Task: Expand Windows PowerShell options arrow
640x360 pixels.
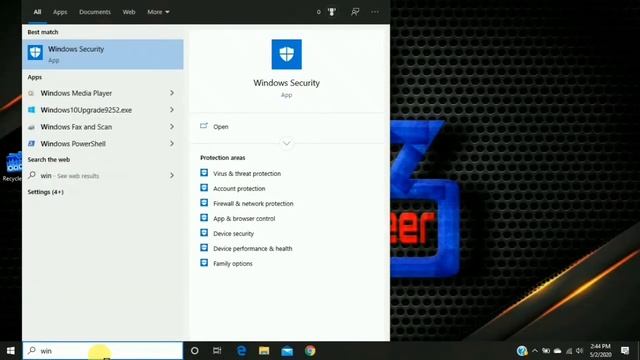Action: pos(172,144)
